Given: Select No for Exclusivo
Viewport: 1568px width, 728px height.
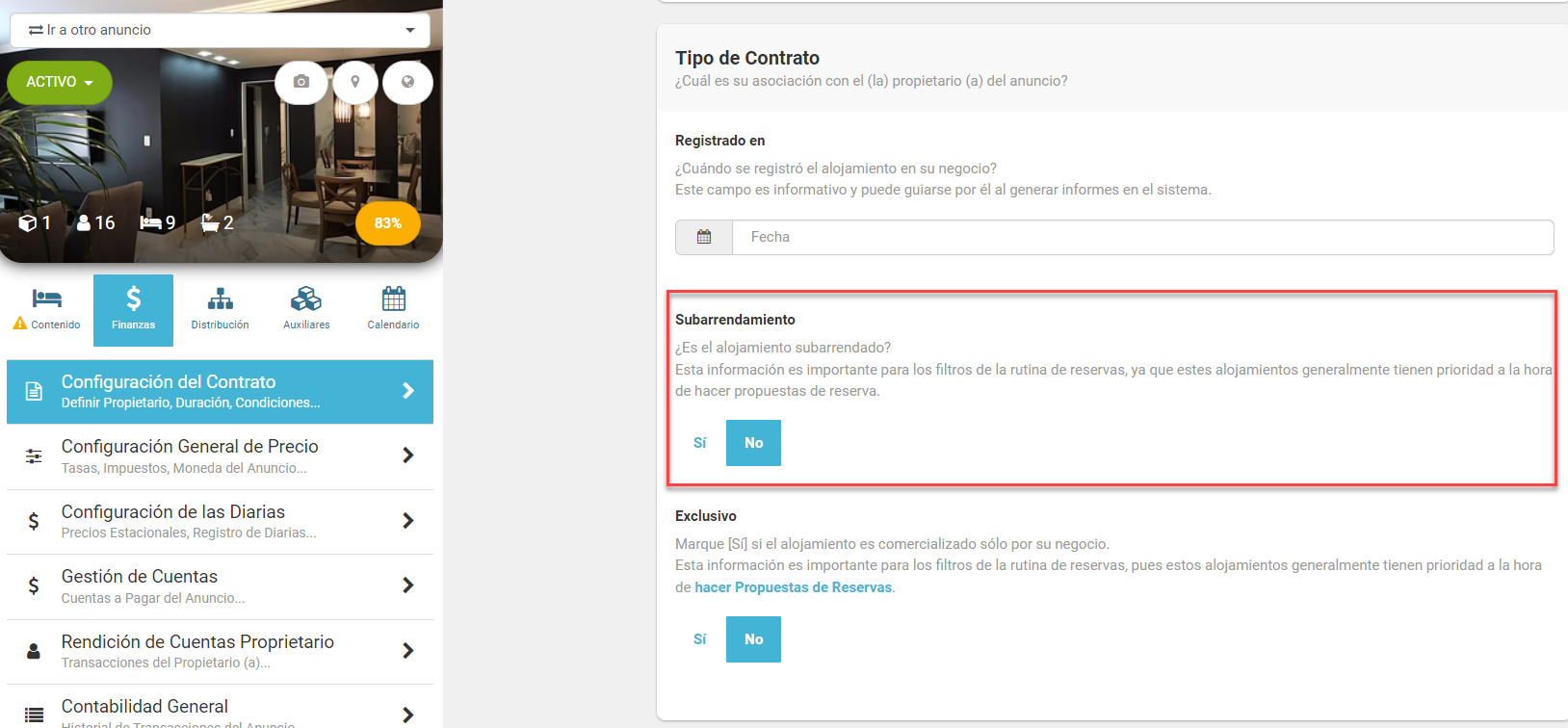Looking at the screenshot, I should (753, 639).
